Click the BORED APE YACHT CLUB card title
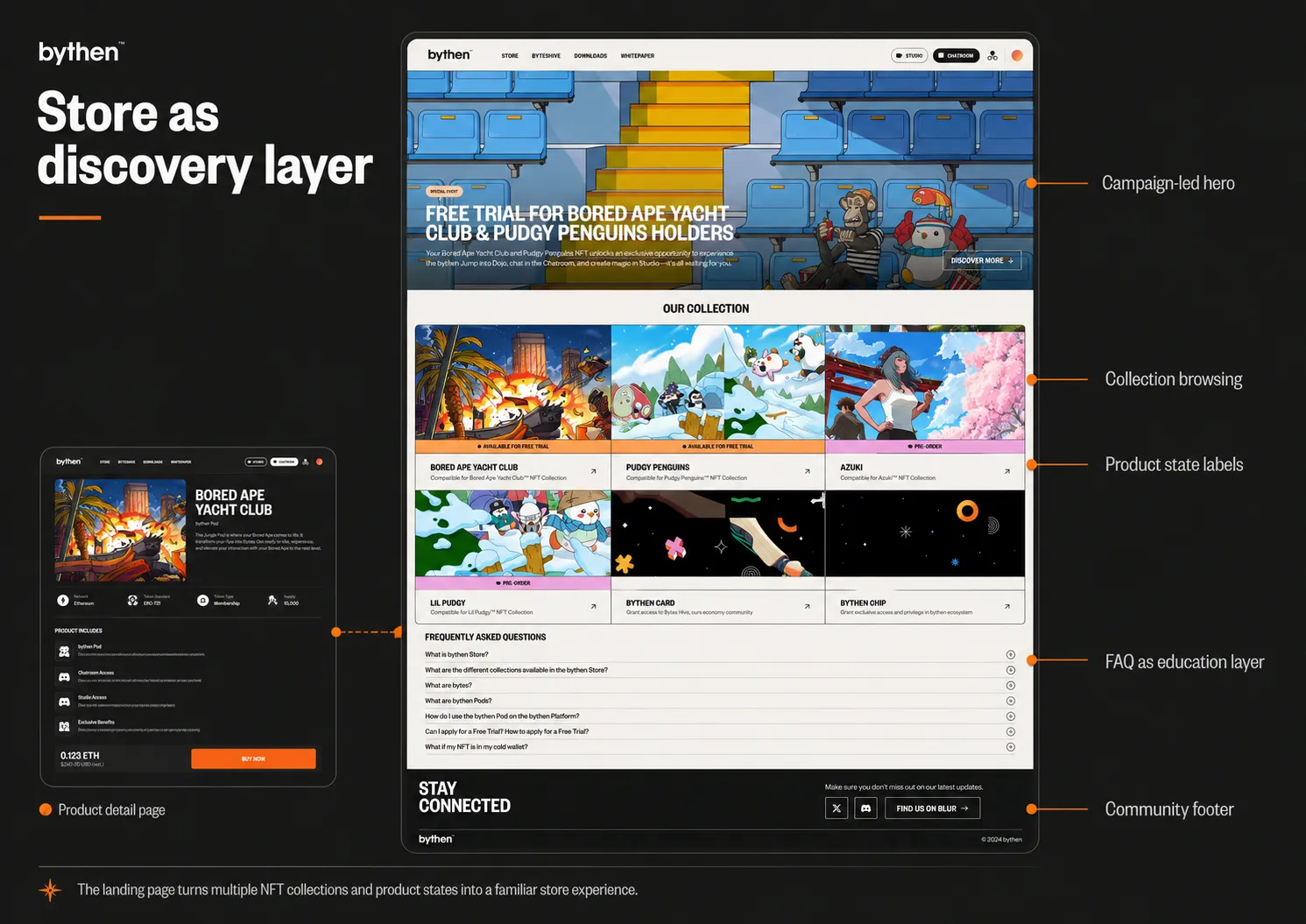This screenshot has width=1306, height=924. coord(474,468)
